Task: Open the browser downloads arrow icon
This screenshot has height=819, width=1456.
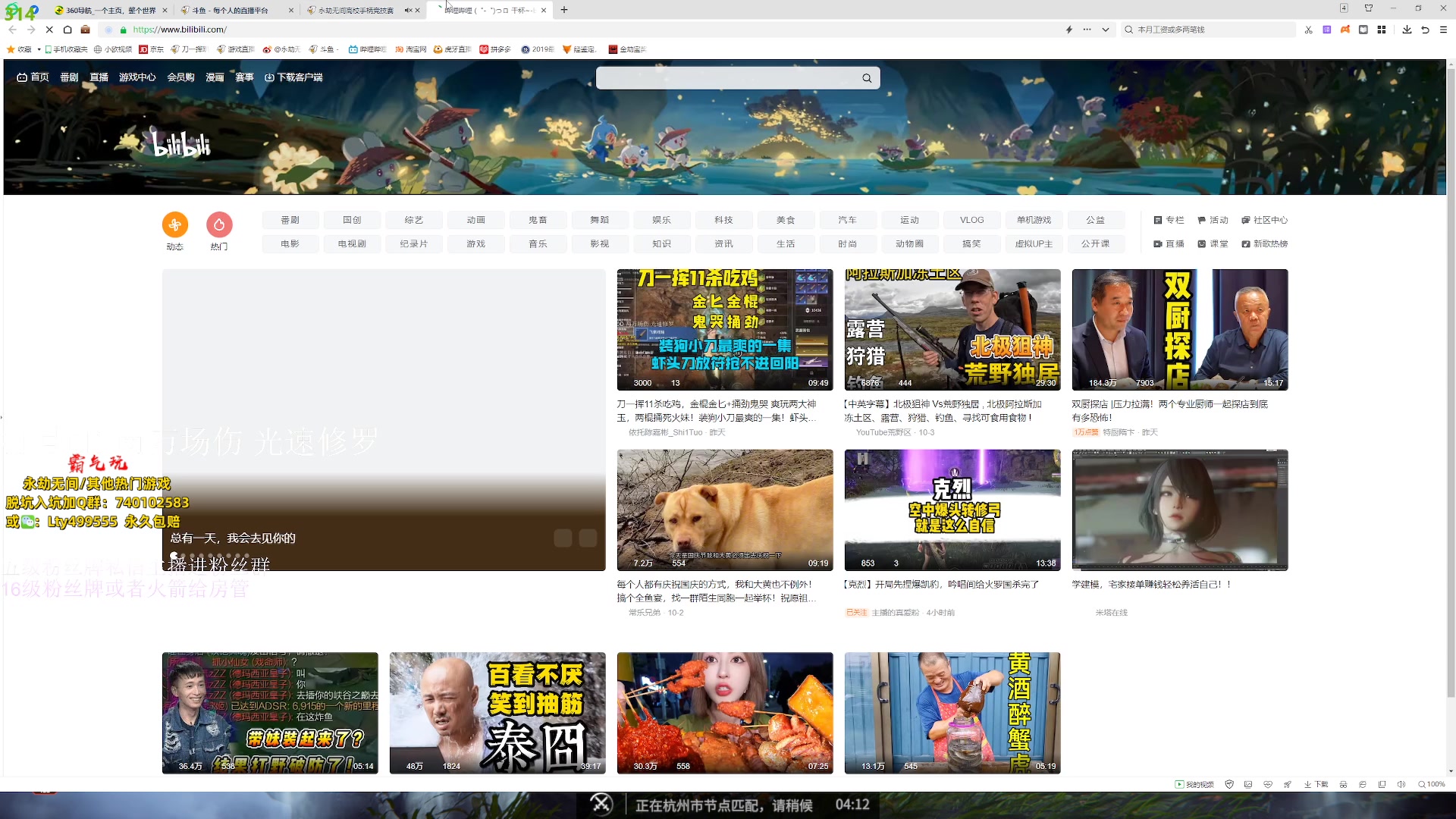Action: pos(1407,30)
